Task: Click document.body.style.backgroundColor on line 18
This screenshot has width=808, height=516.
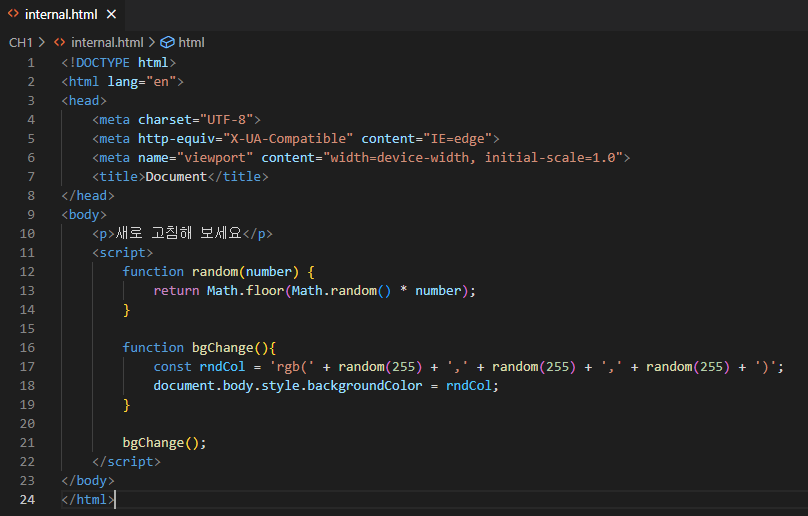Action: pos(288,386)
